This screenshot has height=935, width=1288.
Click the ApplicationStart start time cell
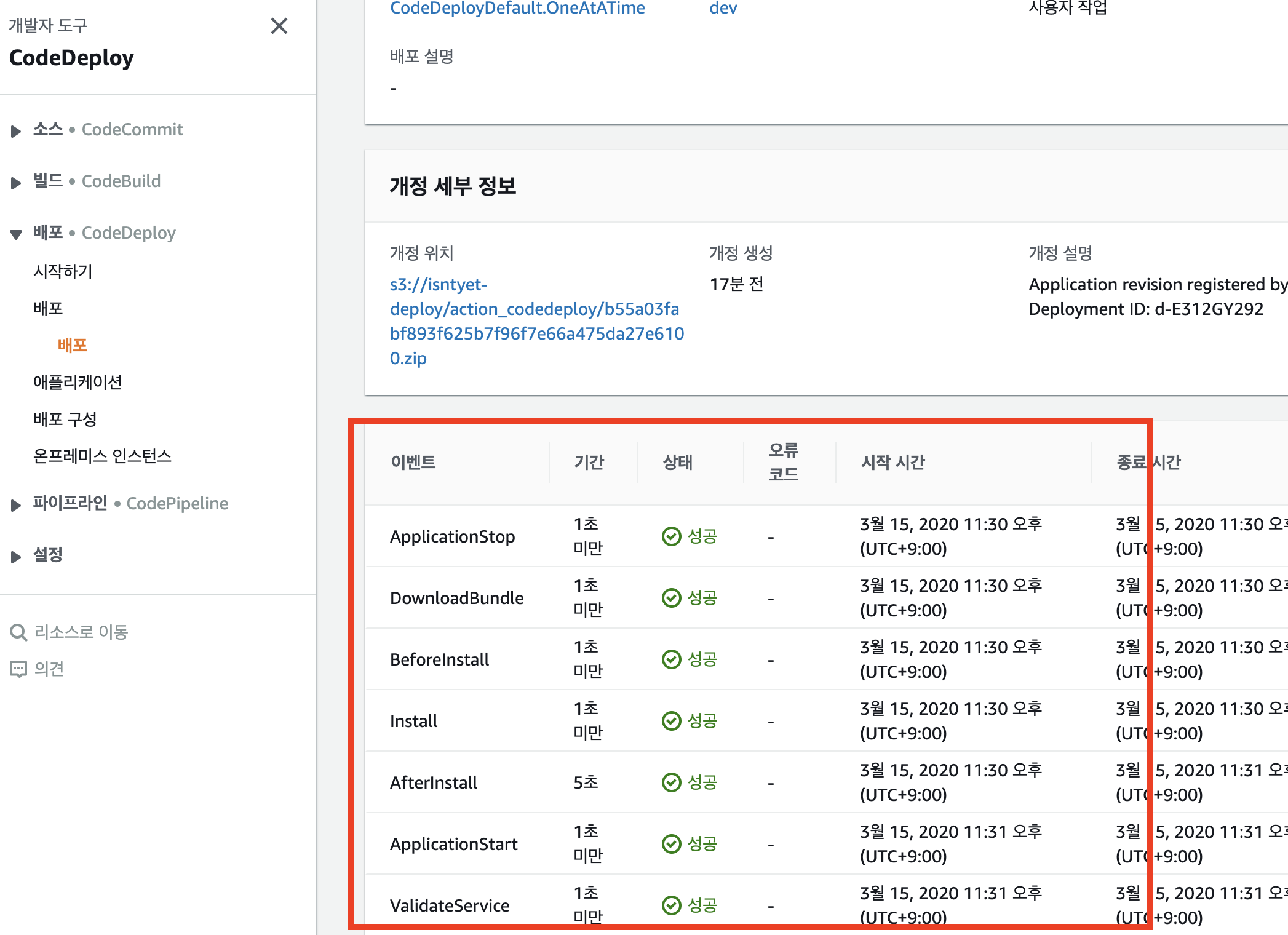pos(951,844)
